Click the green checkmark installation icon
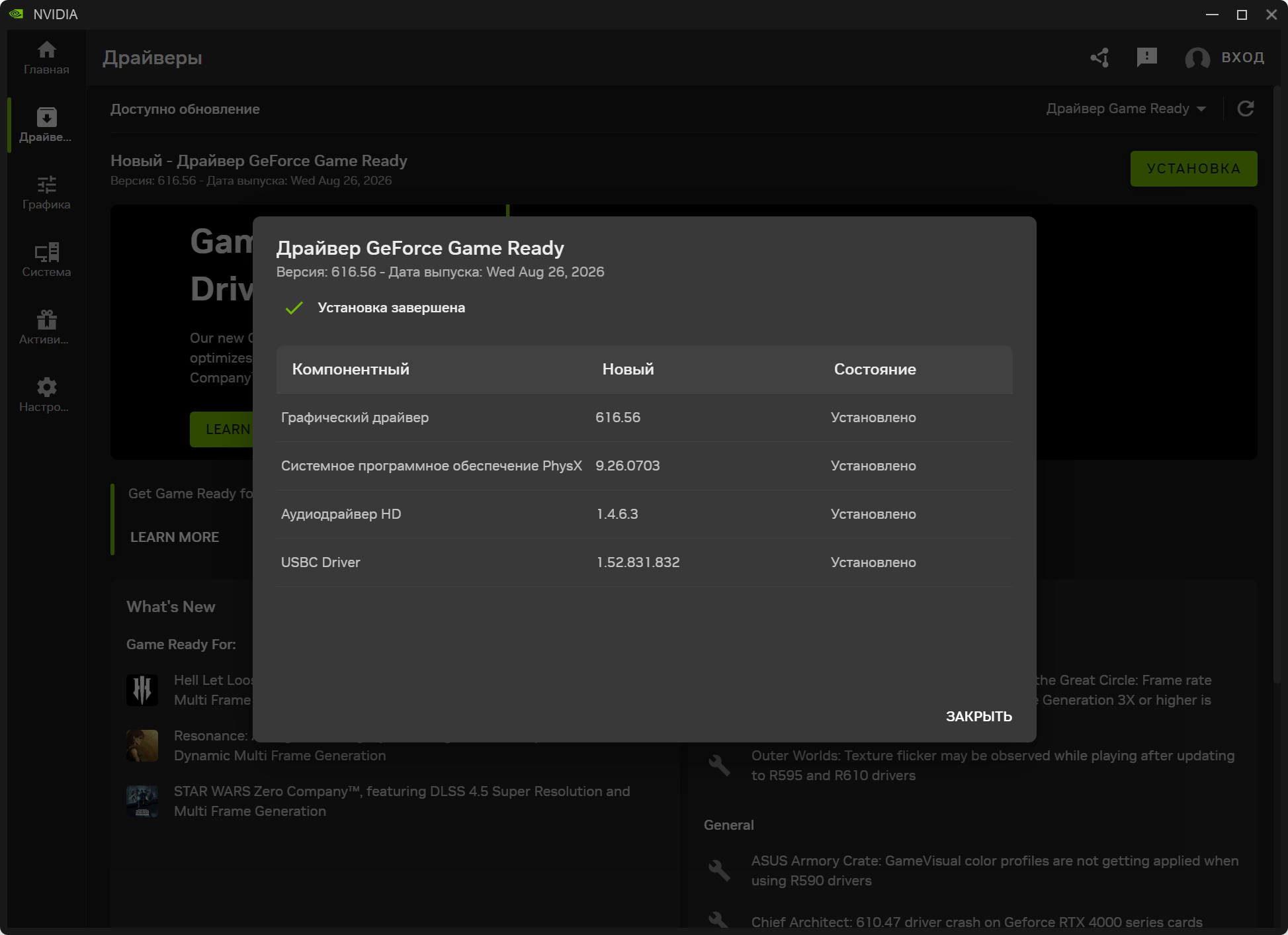Viewport: 1288px width, 935px height. point(294,308)
